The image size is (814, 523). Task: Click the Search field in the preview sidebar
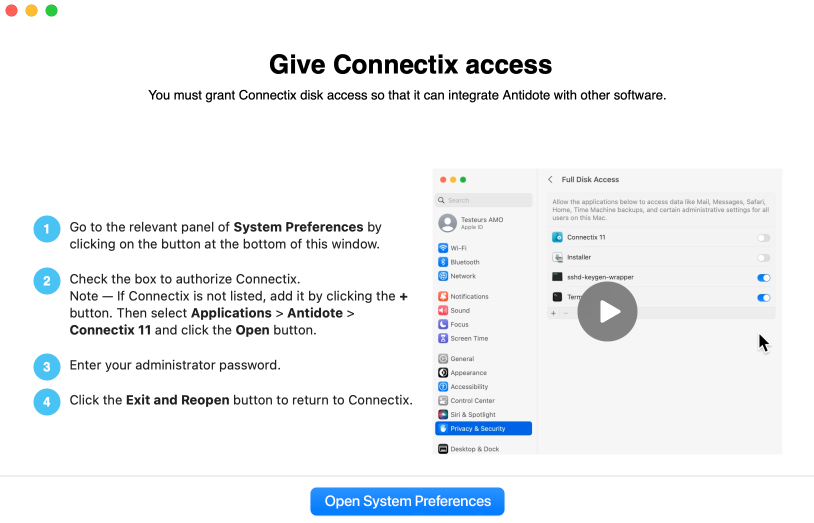[x=483, y=200]
